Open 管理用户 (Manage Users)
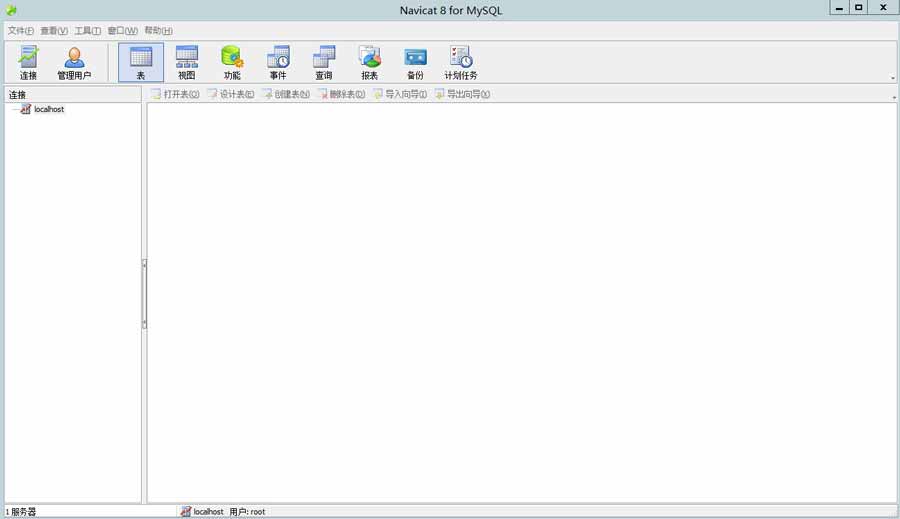This screenshot has width=900, height=519. (74, 63)
